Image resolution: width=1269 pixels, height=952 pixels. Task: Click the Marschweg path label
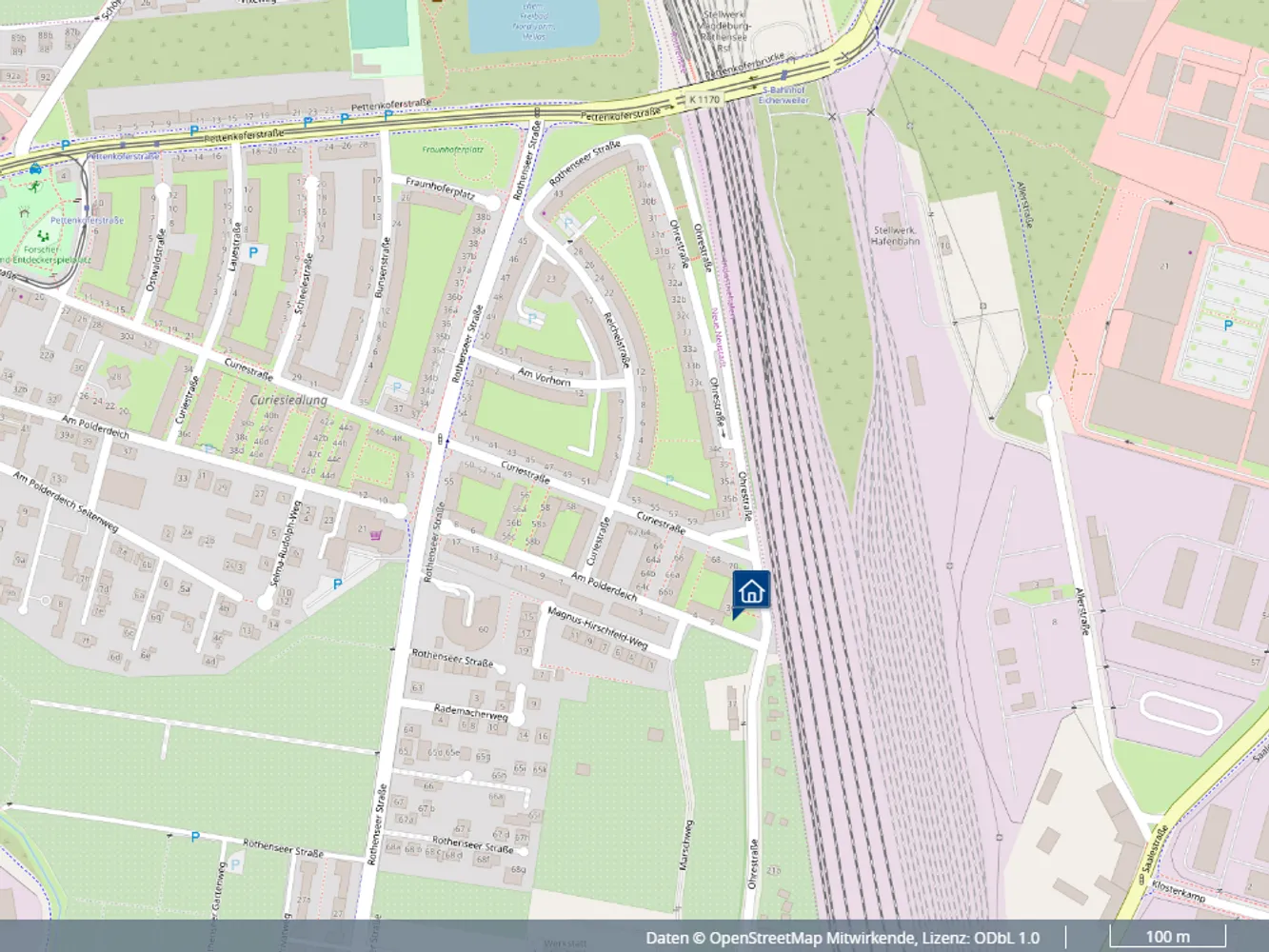point(685,844)
